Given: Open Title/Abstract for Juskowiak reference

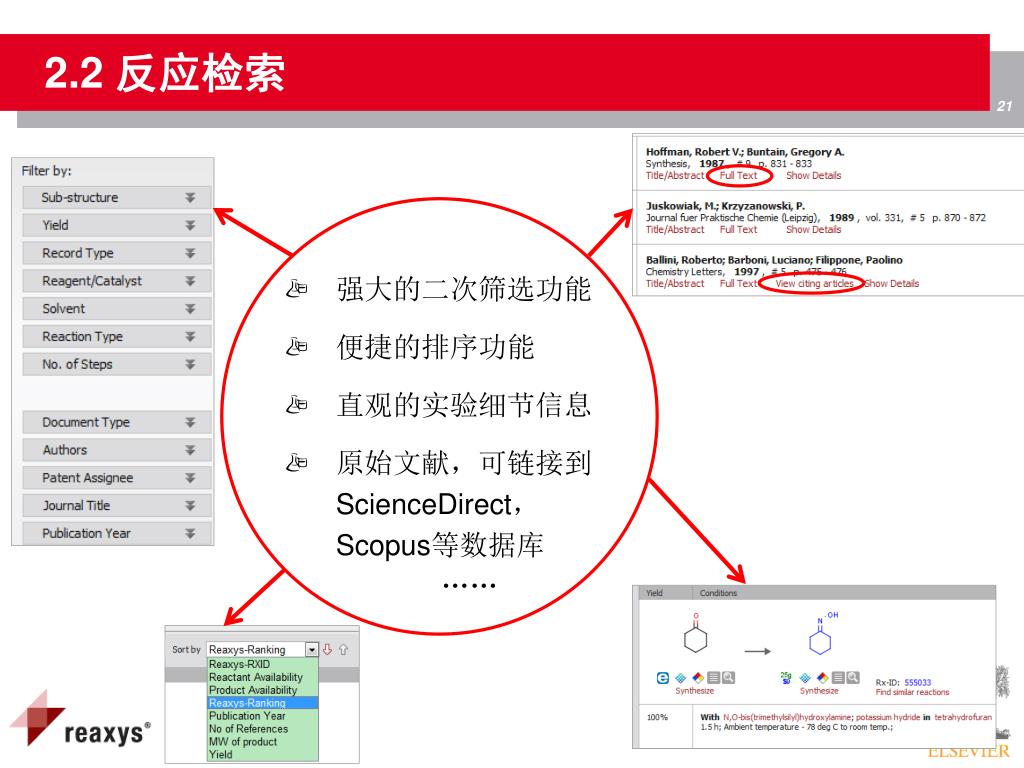Looking at the screenshot, I should 675,229.
